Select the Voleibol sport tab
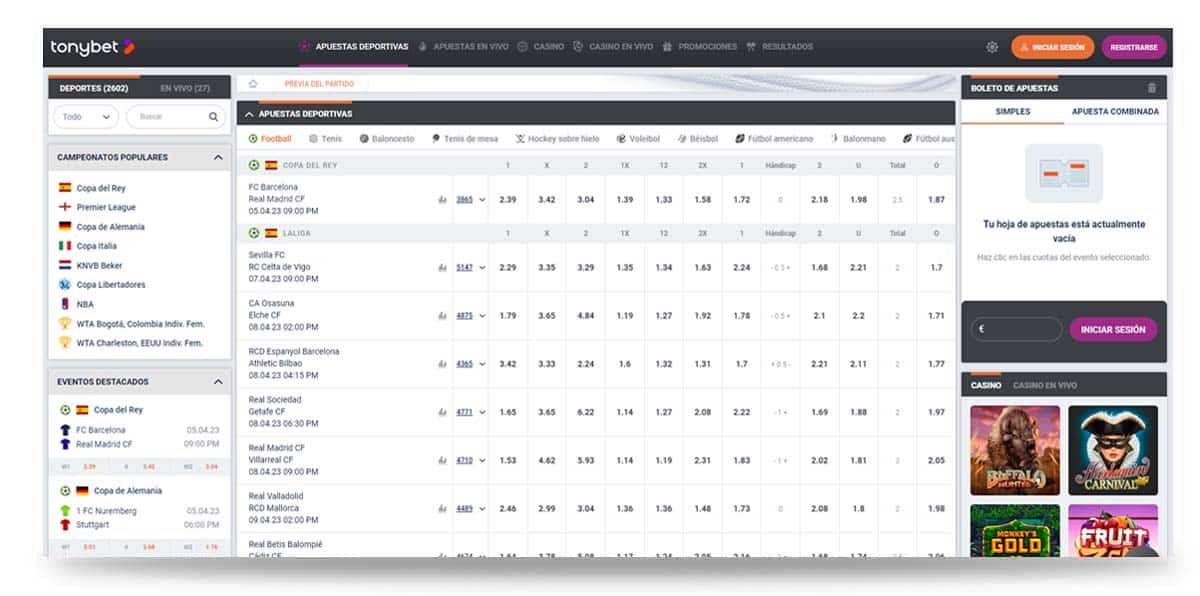The image size is (1200, 596). pos(638,139)
